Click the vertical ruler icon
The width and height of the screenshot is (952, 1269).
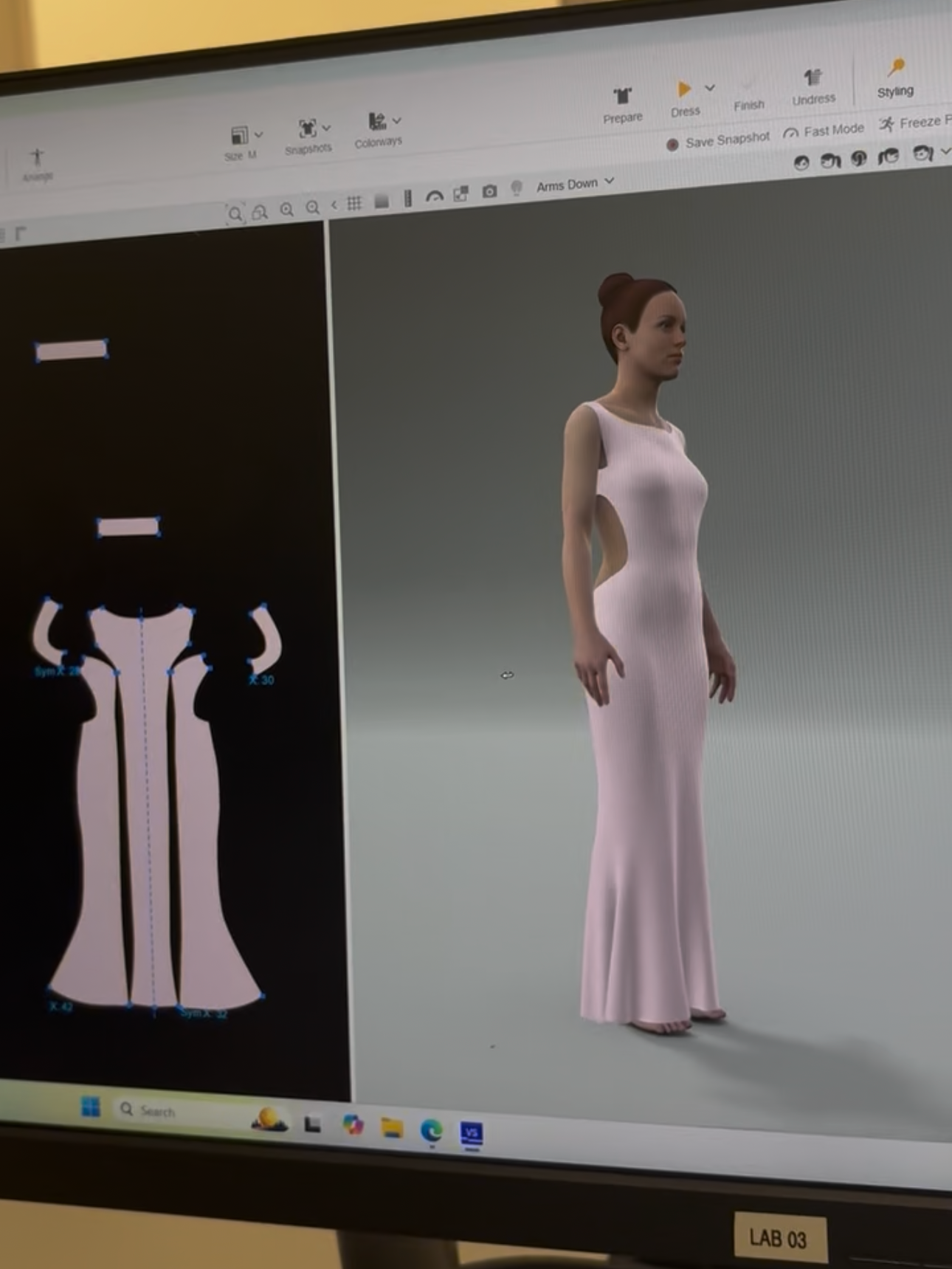407,199
